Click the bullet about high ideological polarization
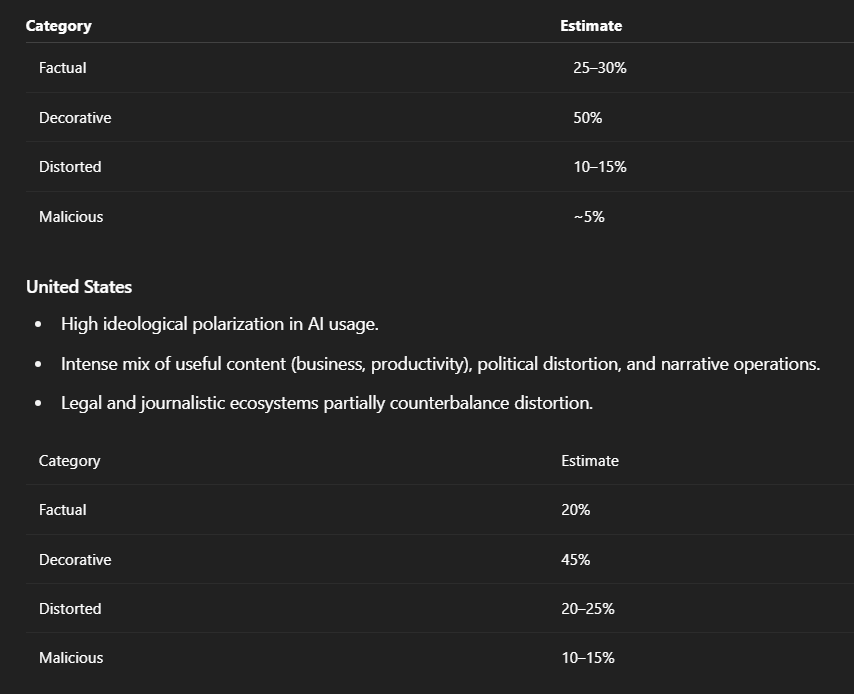Screen dimensions: 854x694 [x=220, y=324]
